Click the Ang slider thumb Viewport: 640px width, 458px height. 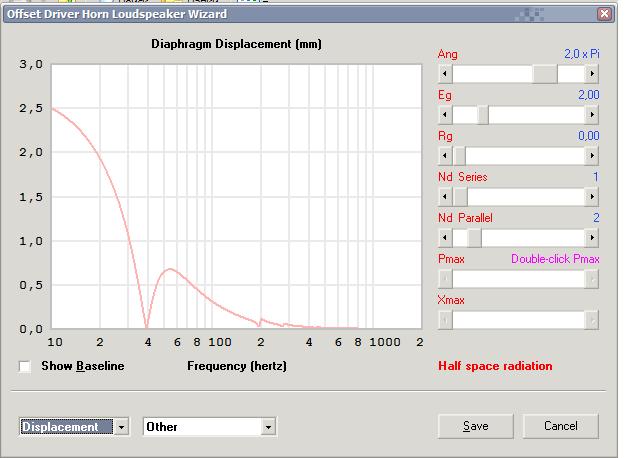pyautogui.click(x=545, y=74)
